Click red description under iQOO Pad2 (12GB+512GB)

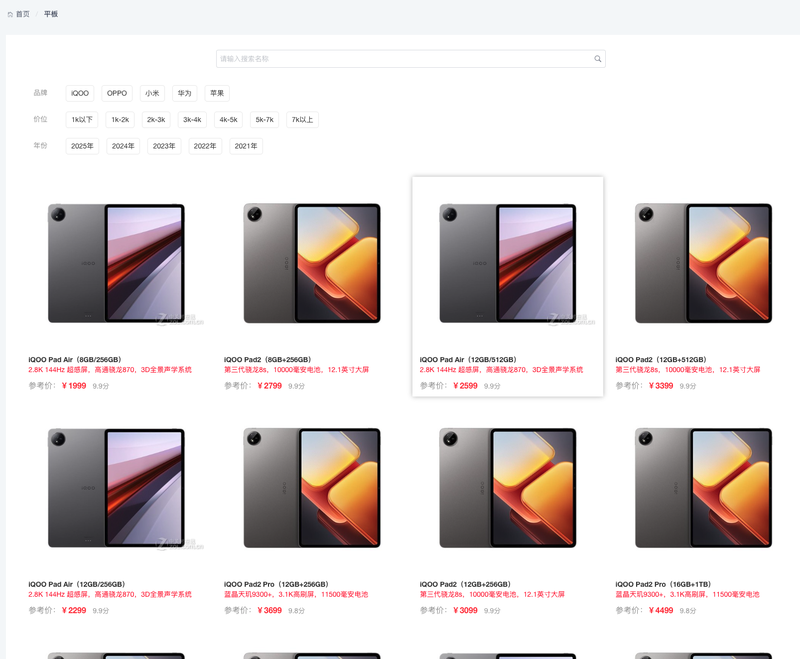pyautogui.click(x=688, y=370)
